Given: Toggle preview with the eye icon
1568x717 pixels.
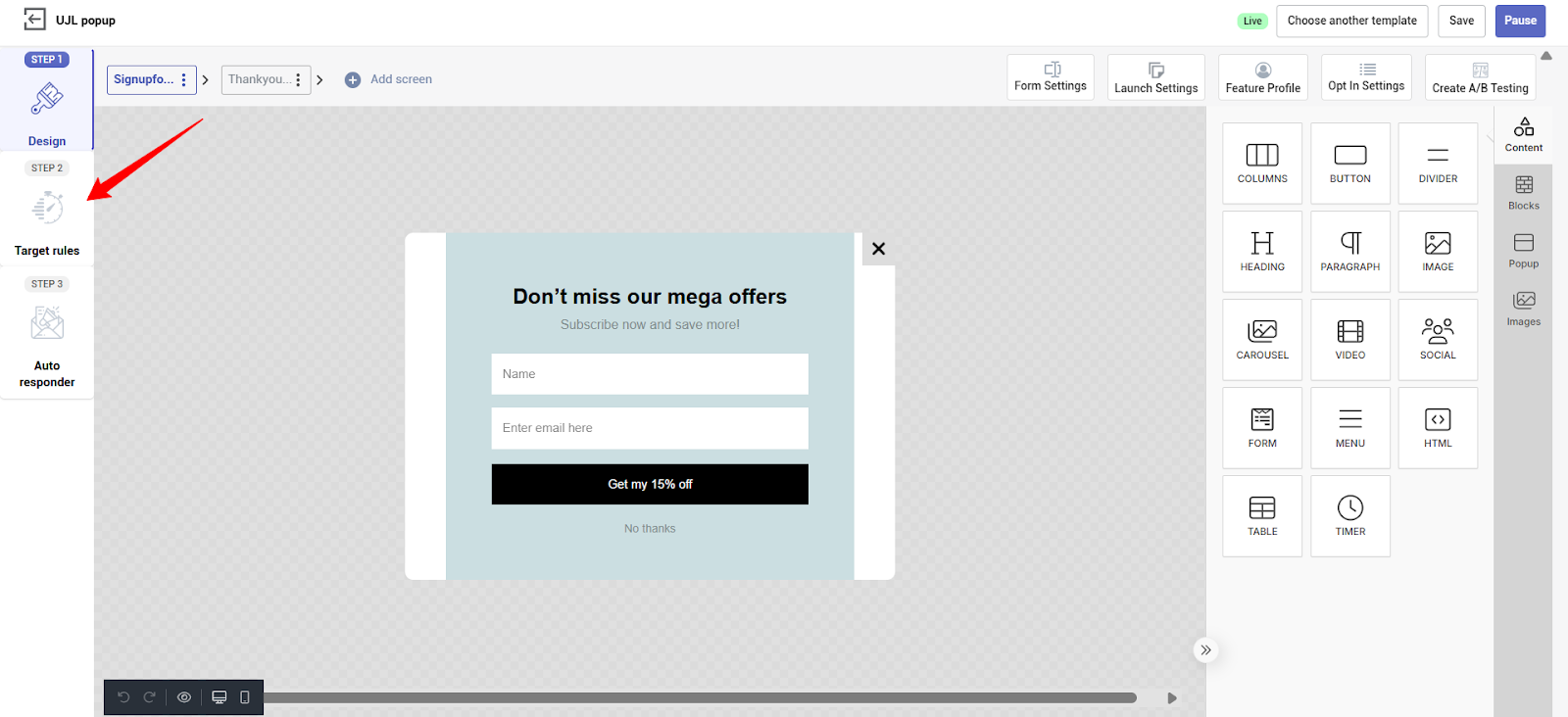Looking at the screenshot, I should pos(184,697).
